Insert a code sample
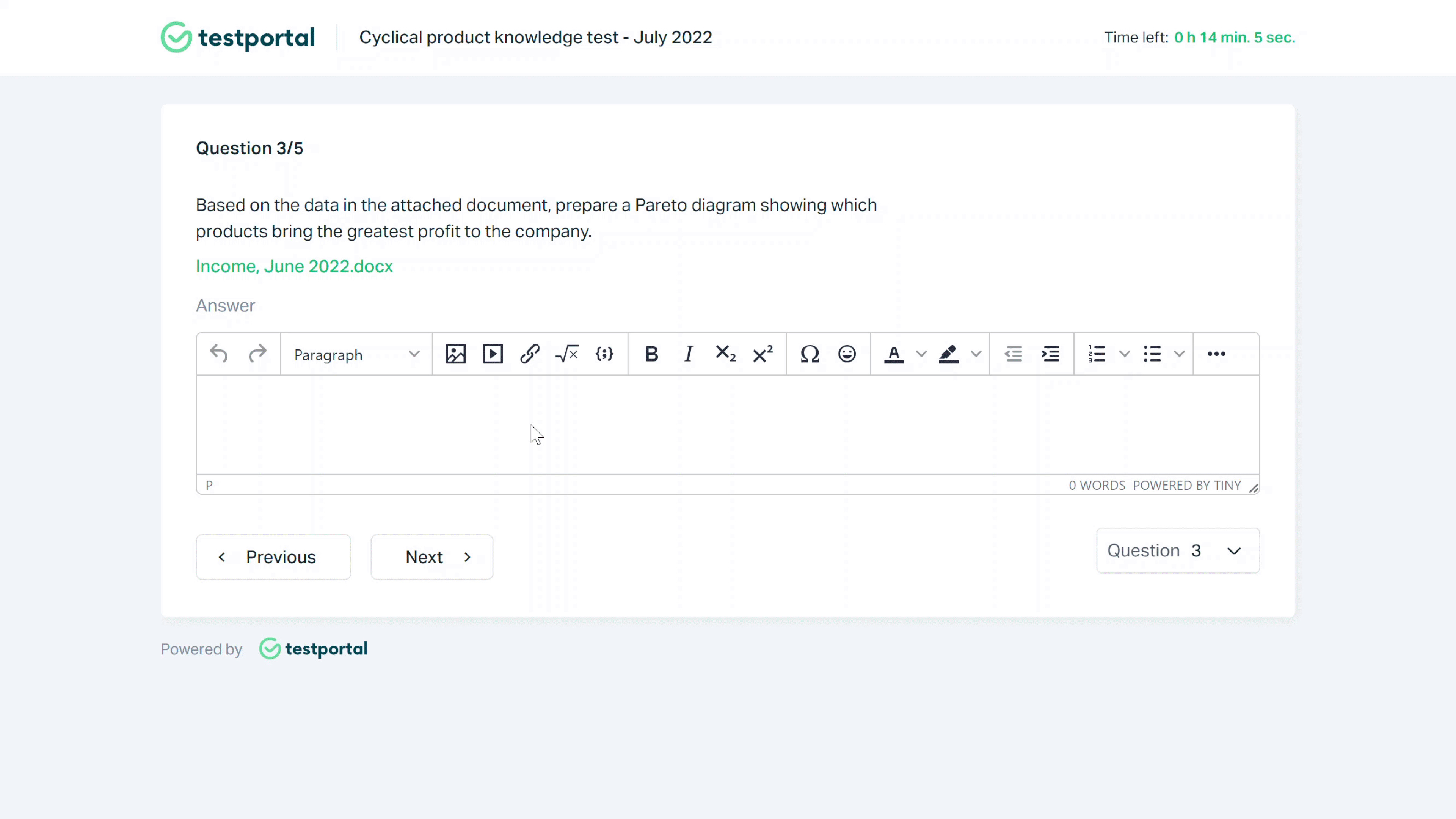 604,354
